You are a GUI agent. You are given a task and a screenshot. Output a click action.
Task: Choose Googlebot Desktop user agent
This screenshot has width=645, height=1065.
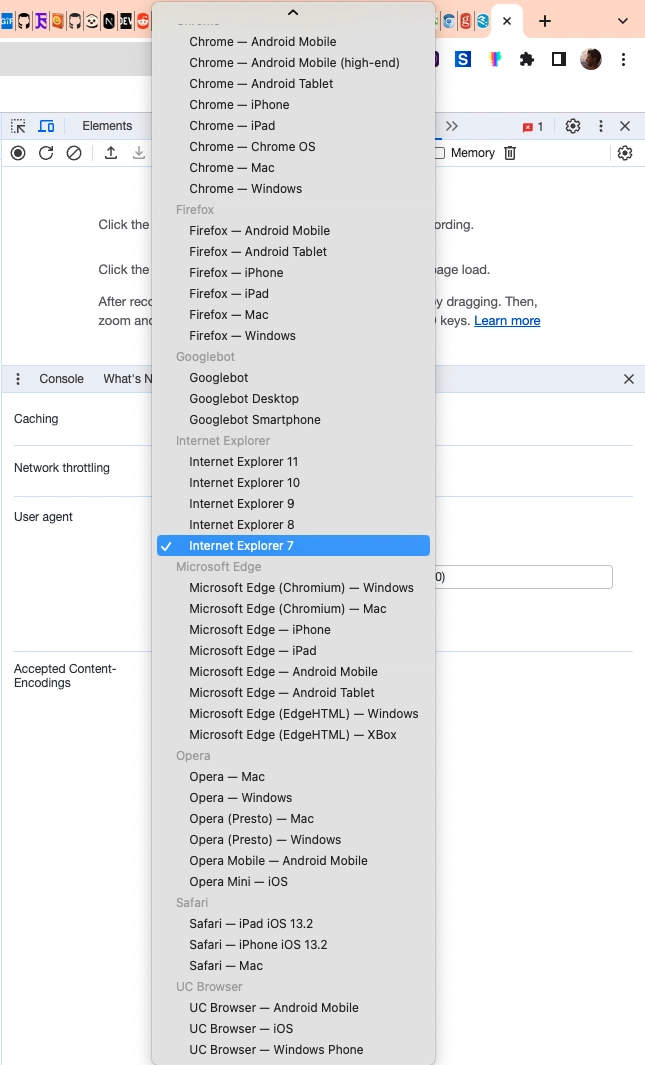tap(293, 399)
